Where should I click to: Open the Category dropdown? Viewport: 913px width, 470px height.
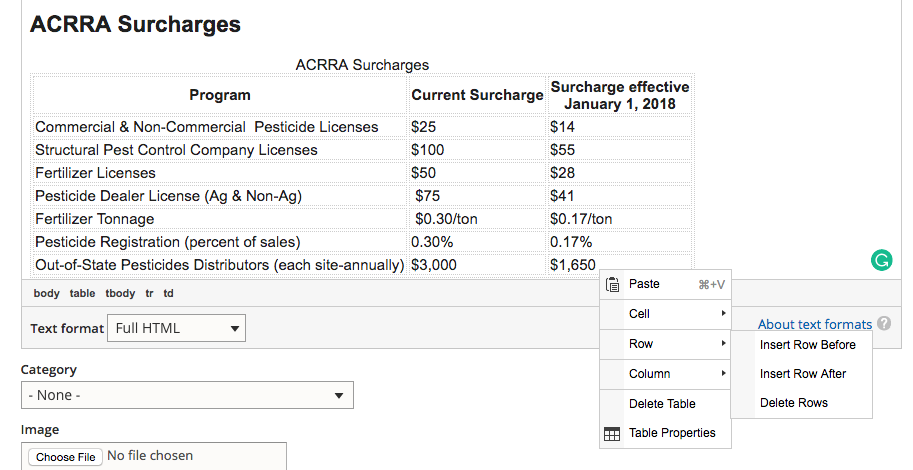(187, 395)
